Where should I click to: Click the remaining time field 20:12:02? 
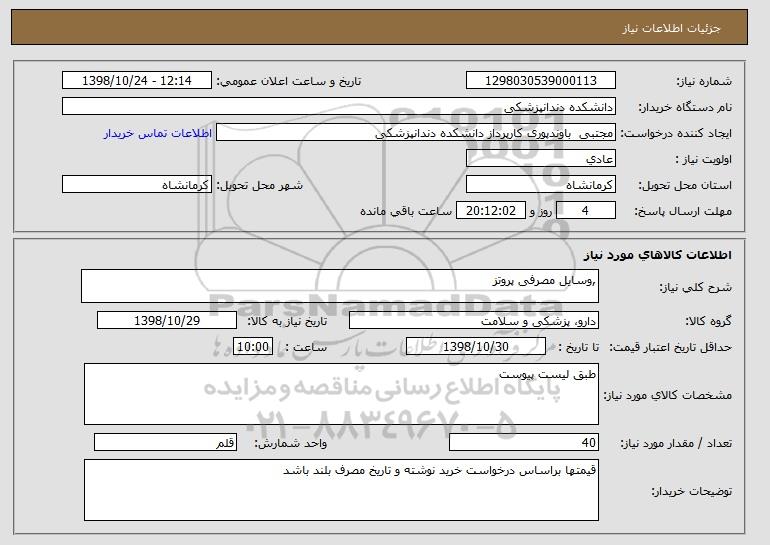(491, 211)
